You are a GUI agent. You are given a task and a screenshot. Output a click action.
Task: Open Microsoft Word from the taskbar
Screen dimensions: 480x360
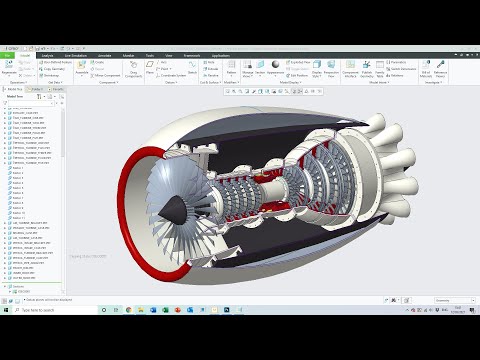(153, 310)
